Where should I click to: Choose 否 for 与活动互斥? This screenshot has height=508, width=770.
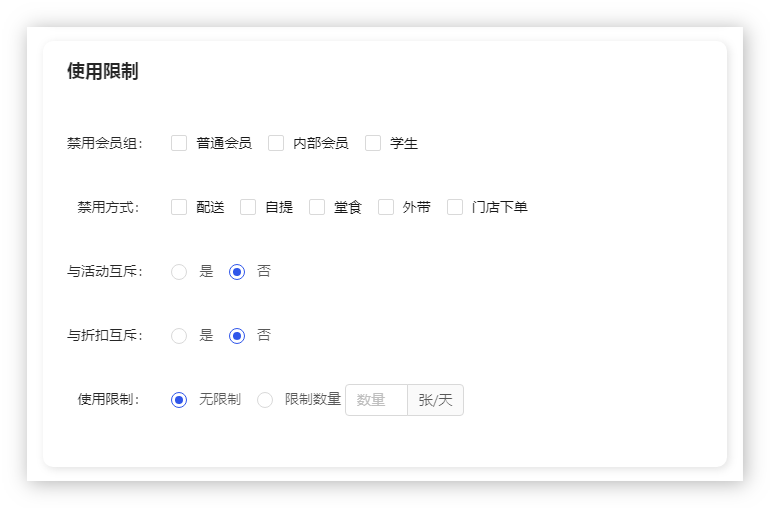pyautogui.click(x=237, y=271)
